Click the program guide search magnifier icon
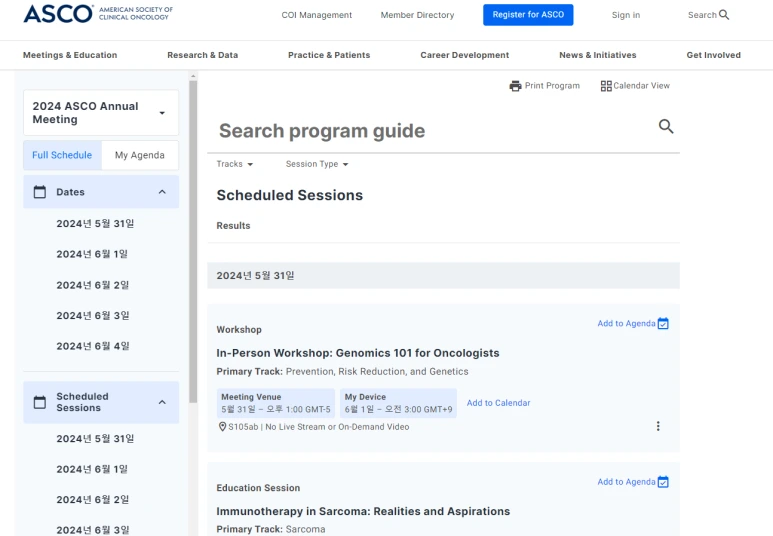773x536 pixels. 666,126
